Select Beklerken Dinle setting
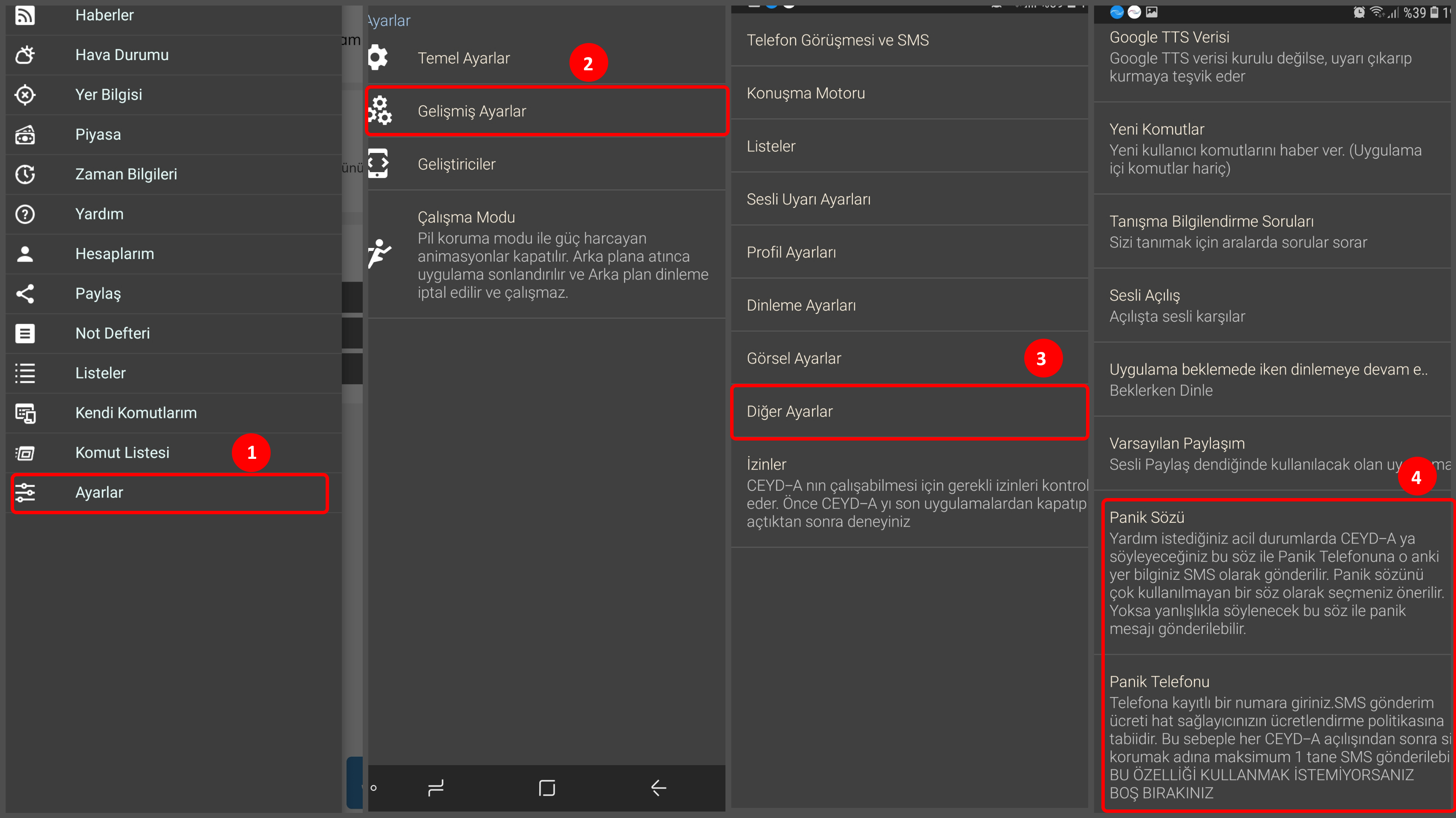The width and height of the screenshot is (1456, 818). [1272, 380]
